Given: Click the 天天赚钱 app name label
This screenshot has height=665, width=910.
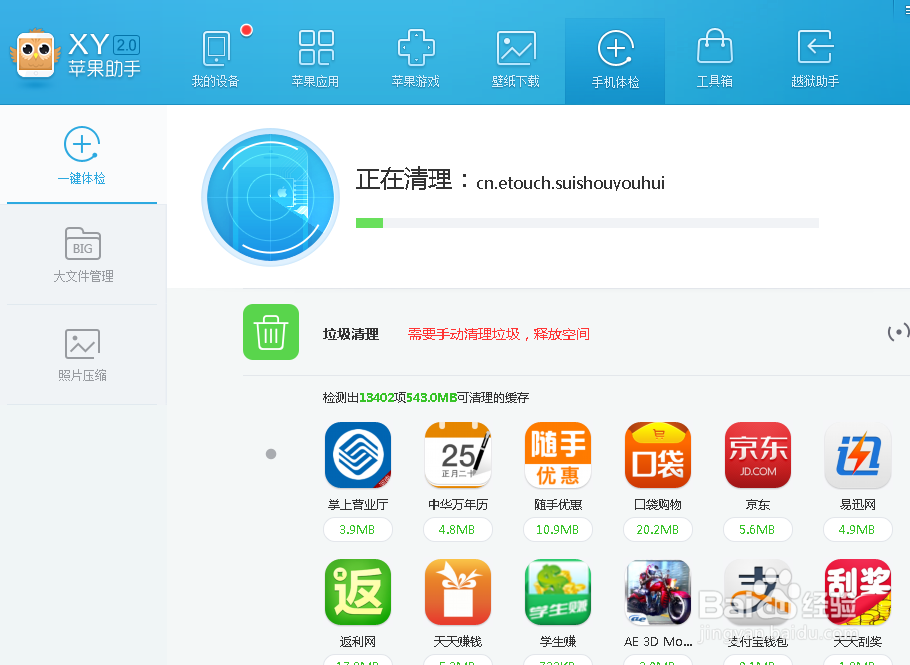Looking at the screenshot, I should pyautogui.click(x=458, y=642).
